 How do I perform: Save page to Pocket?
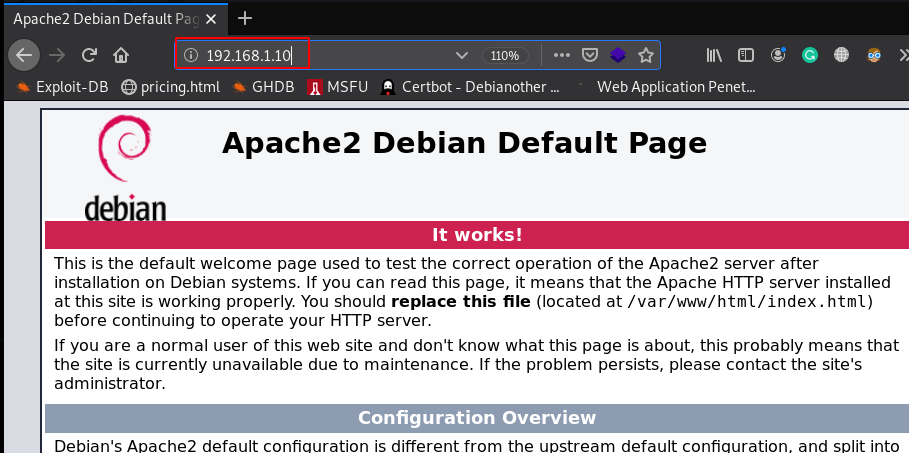[x=590, y=56]
